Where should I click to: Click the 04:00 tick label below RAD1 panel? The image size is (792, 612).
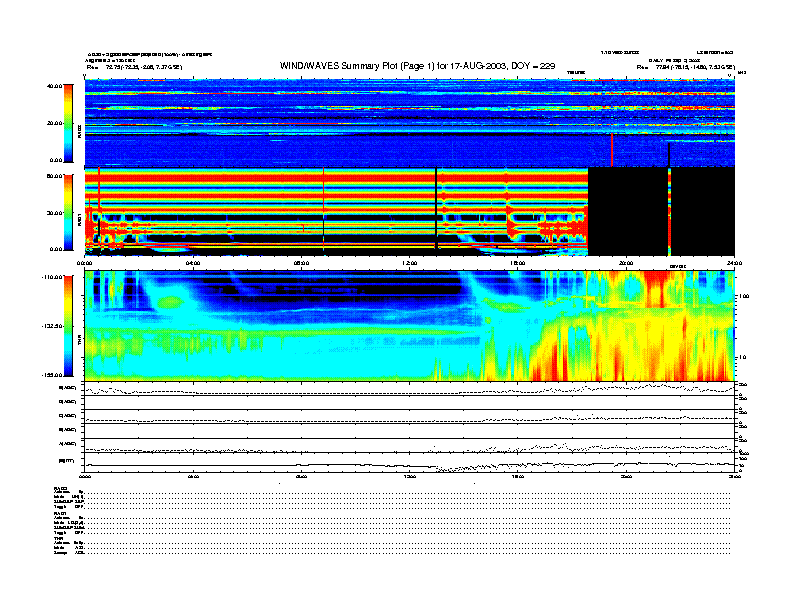pyautogui.click(x=193, y=263)
